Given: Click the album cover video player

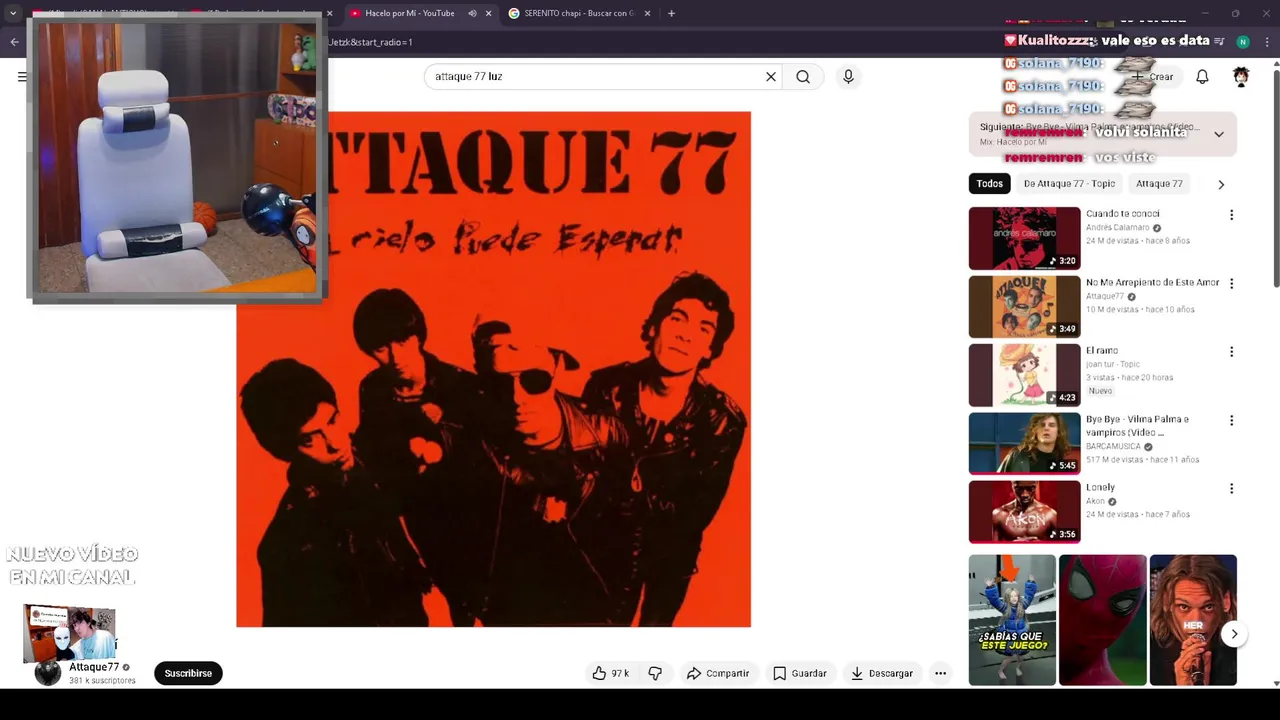Looking at the screenshot, I should (493, 369).
